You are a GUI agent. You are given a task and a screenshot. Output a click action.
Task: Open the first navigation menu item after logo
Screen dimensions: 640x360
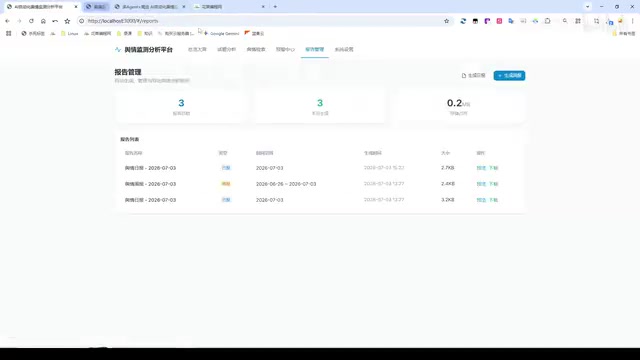[x=197, y=49]
